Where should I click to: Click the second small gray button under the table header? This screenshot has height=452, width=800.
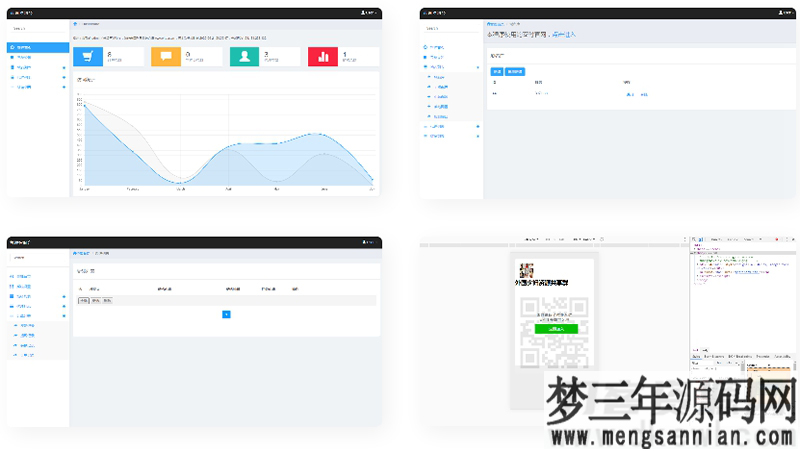(x=95, y=301)
